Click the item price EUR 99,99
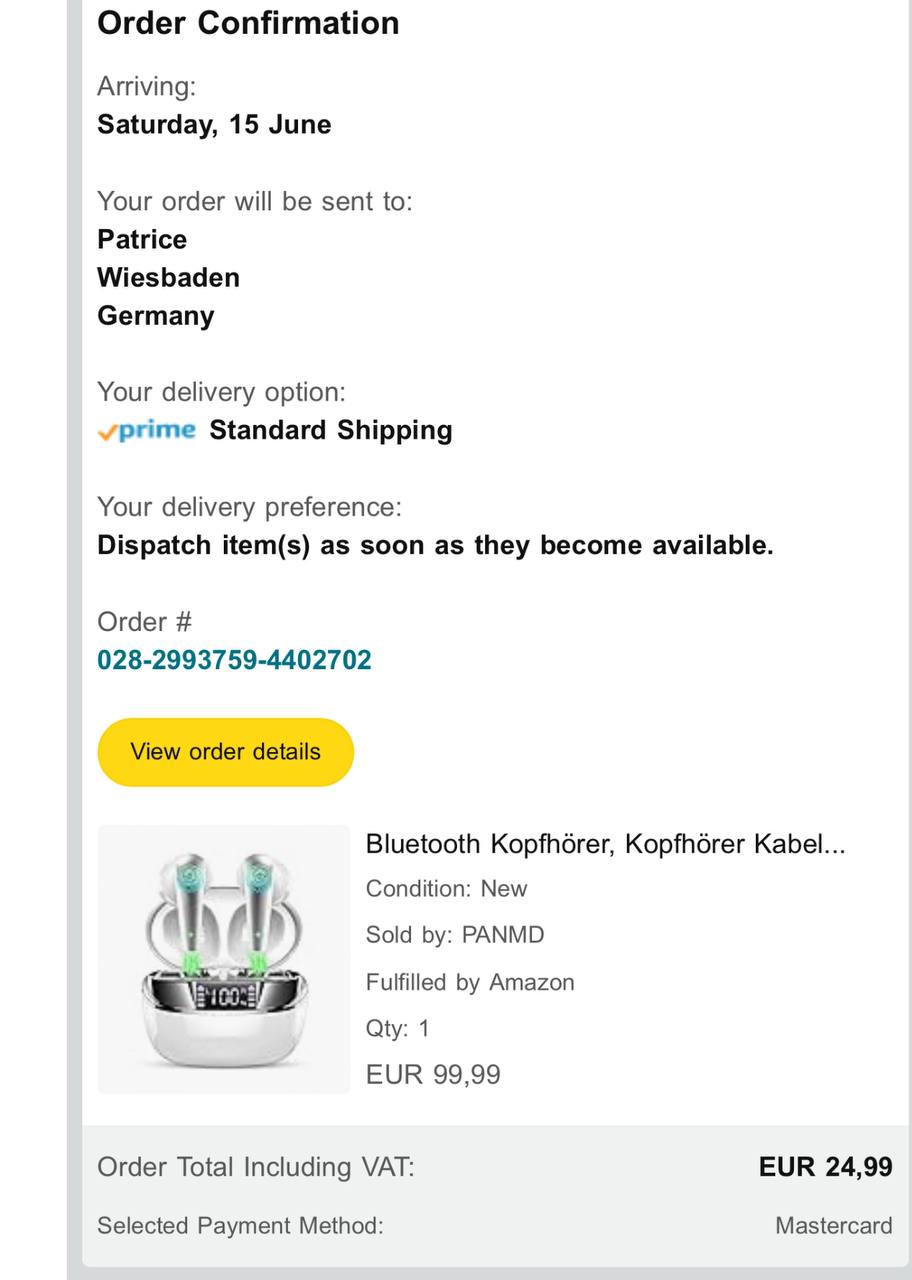Screen dimensions: 912x1280 (433, 1075)
